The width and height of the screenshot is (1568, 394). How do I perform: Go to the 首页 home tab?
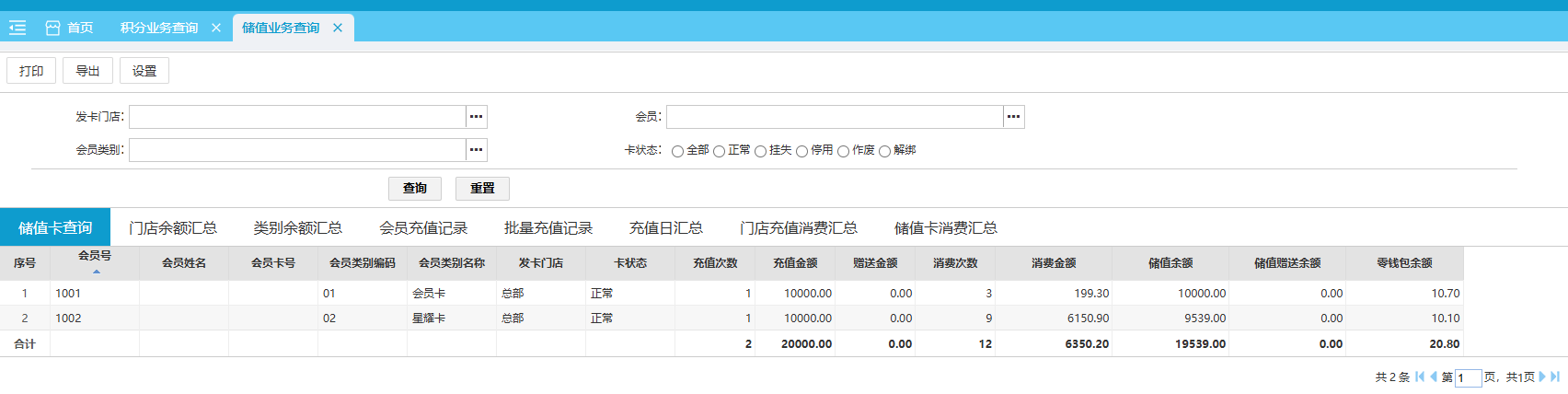70,28
